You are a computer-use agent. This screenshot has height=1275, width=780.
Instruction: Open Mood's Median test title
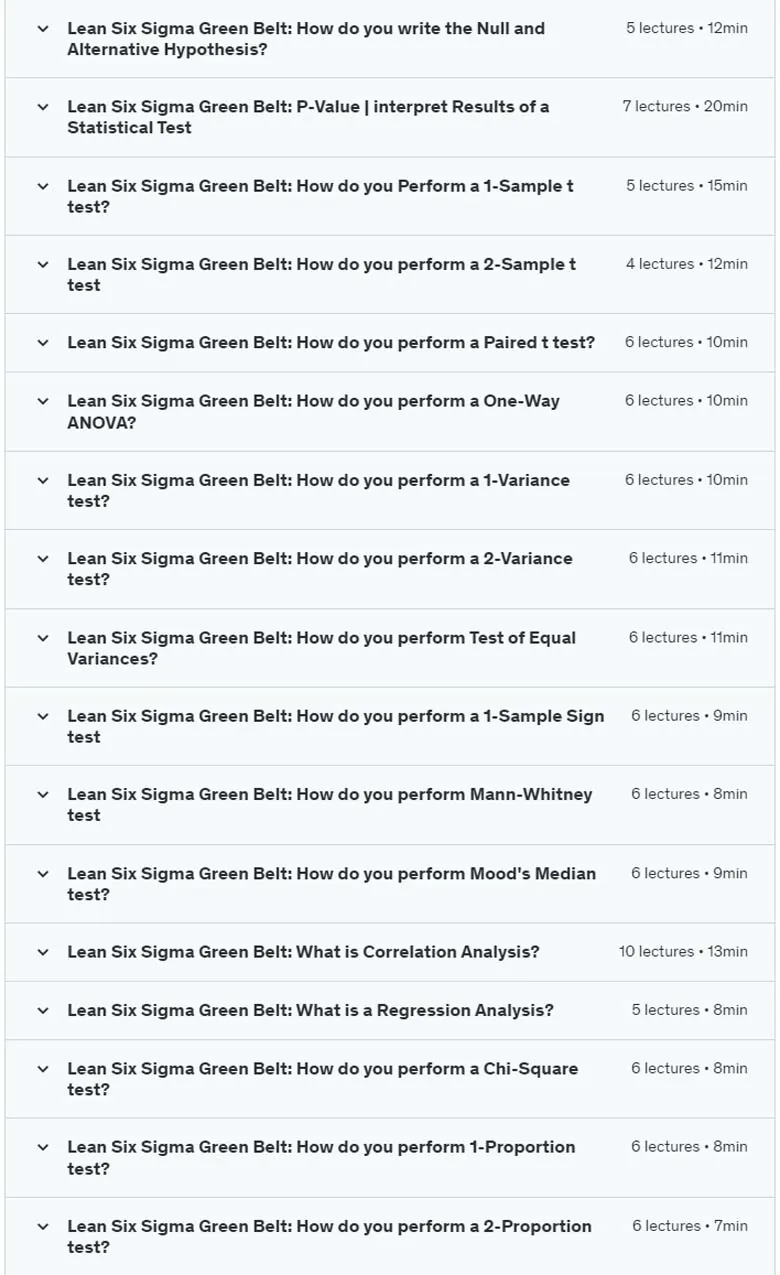tap(331, 884)
